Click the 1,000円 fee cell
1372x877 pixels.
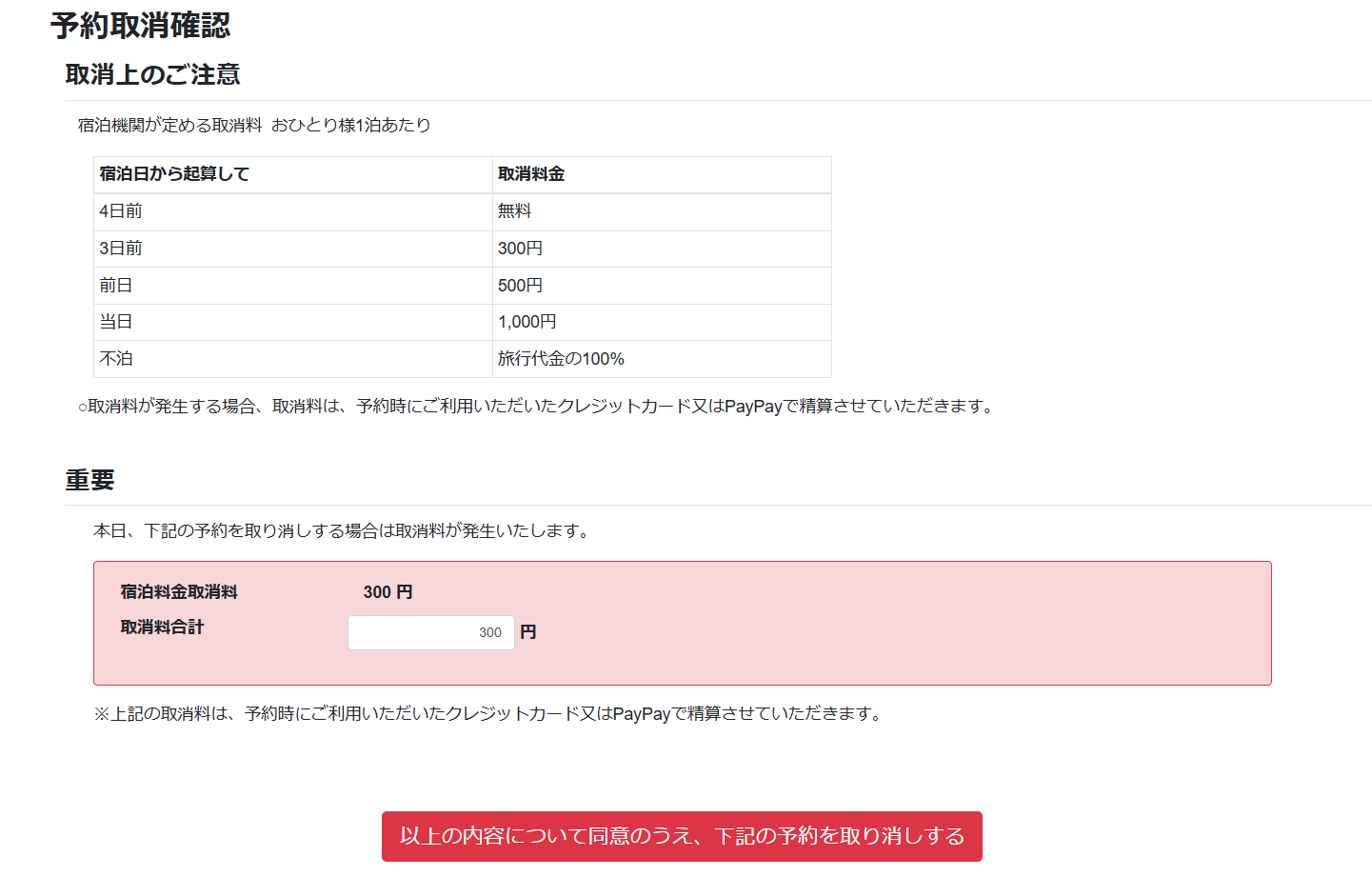(x=662, y=322)
